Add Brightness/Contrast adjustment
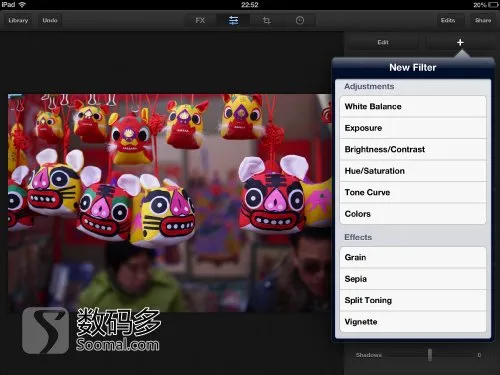This screenshot has height=375, width=500. 413,149
